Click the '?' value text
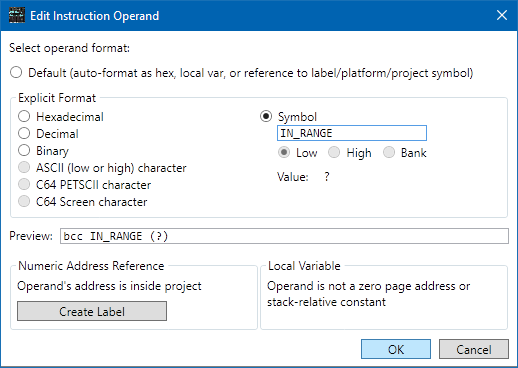The image size is (518, 368). coord(327,177)
